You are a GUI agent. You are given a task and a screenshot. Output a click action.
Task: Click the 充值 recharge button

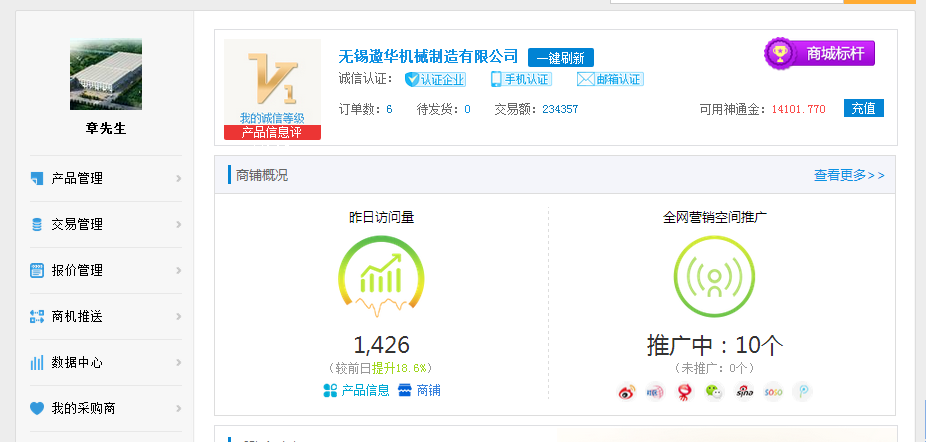click(x=863, y=108)
